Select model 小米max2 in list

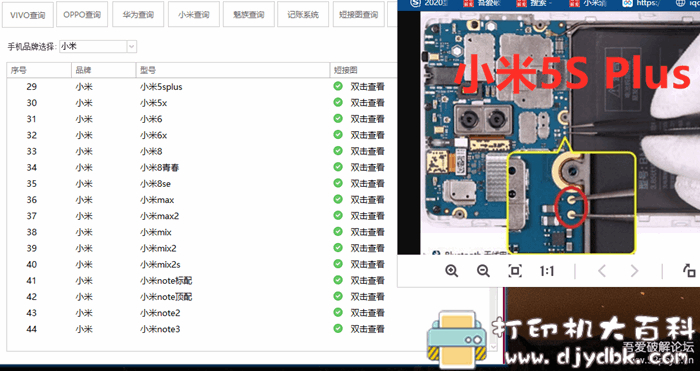[x=202, y=216]
